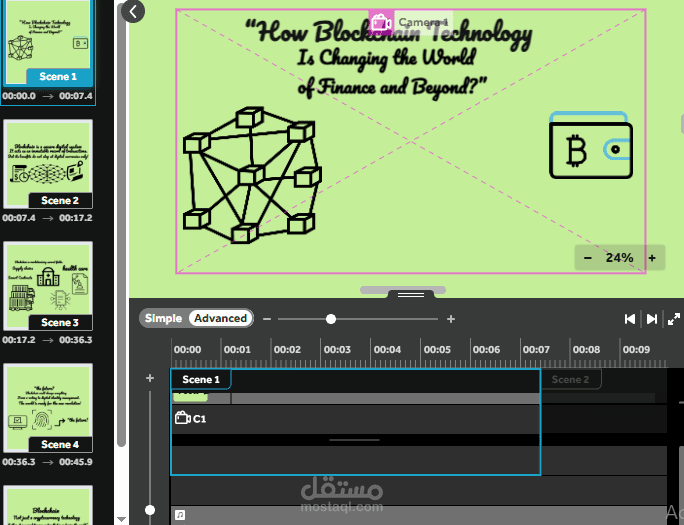
Task: Select the text line 'Is Changing the World'
Action: 386,58
